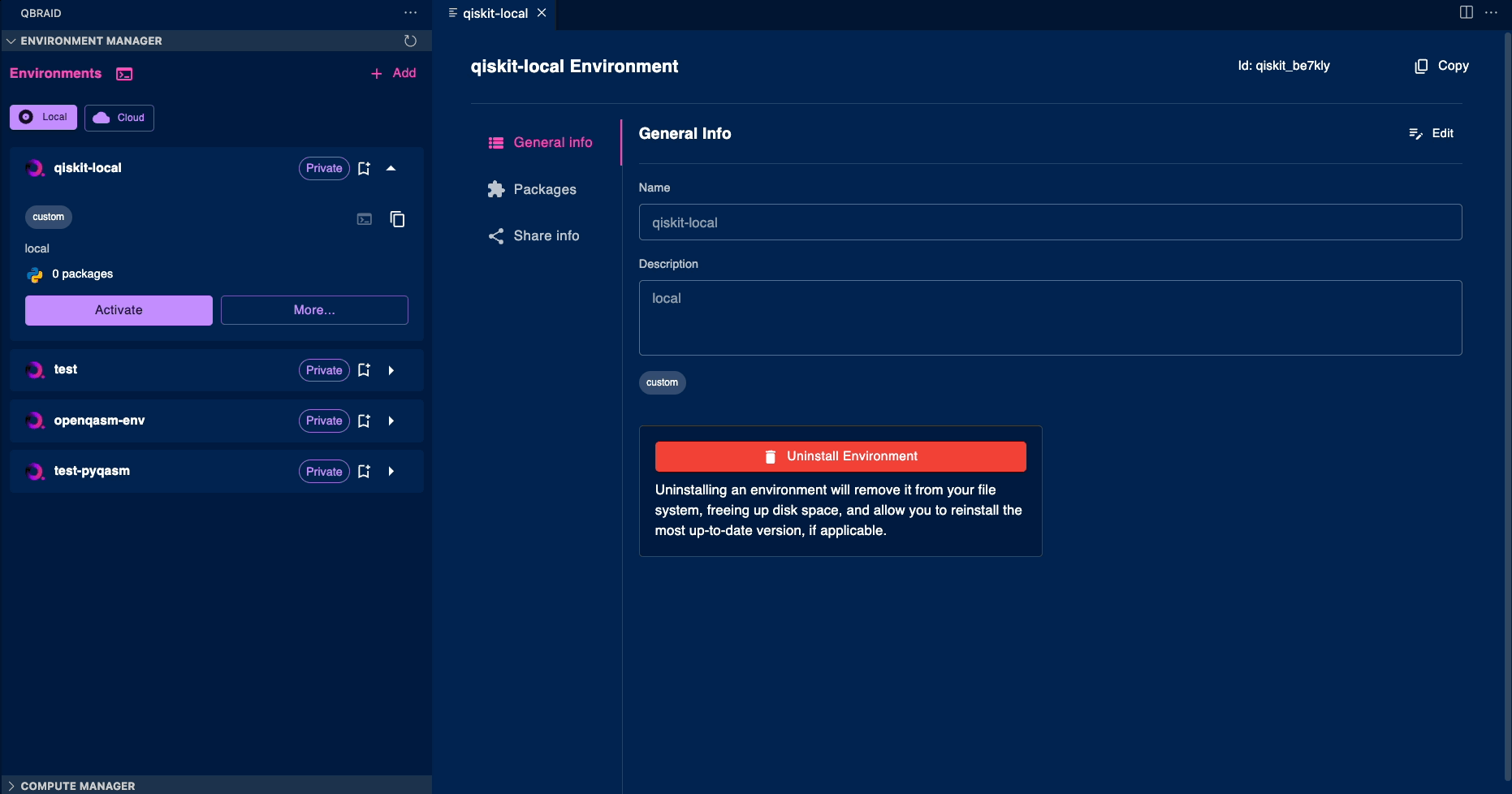
Task: Click the Id: qiskit_be7kly text
Action: 1284,66
